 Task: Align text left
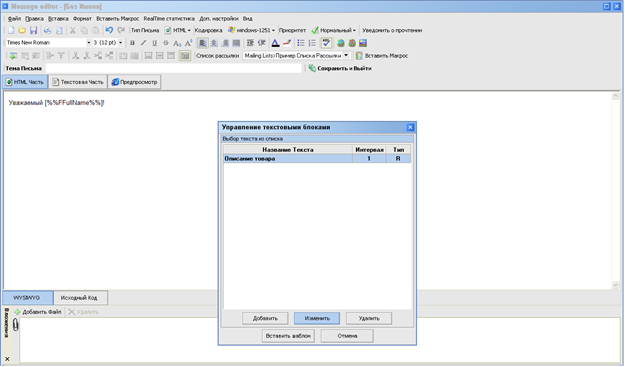coord(202,43)
